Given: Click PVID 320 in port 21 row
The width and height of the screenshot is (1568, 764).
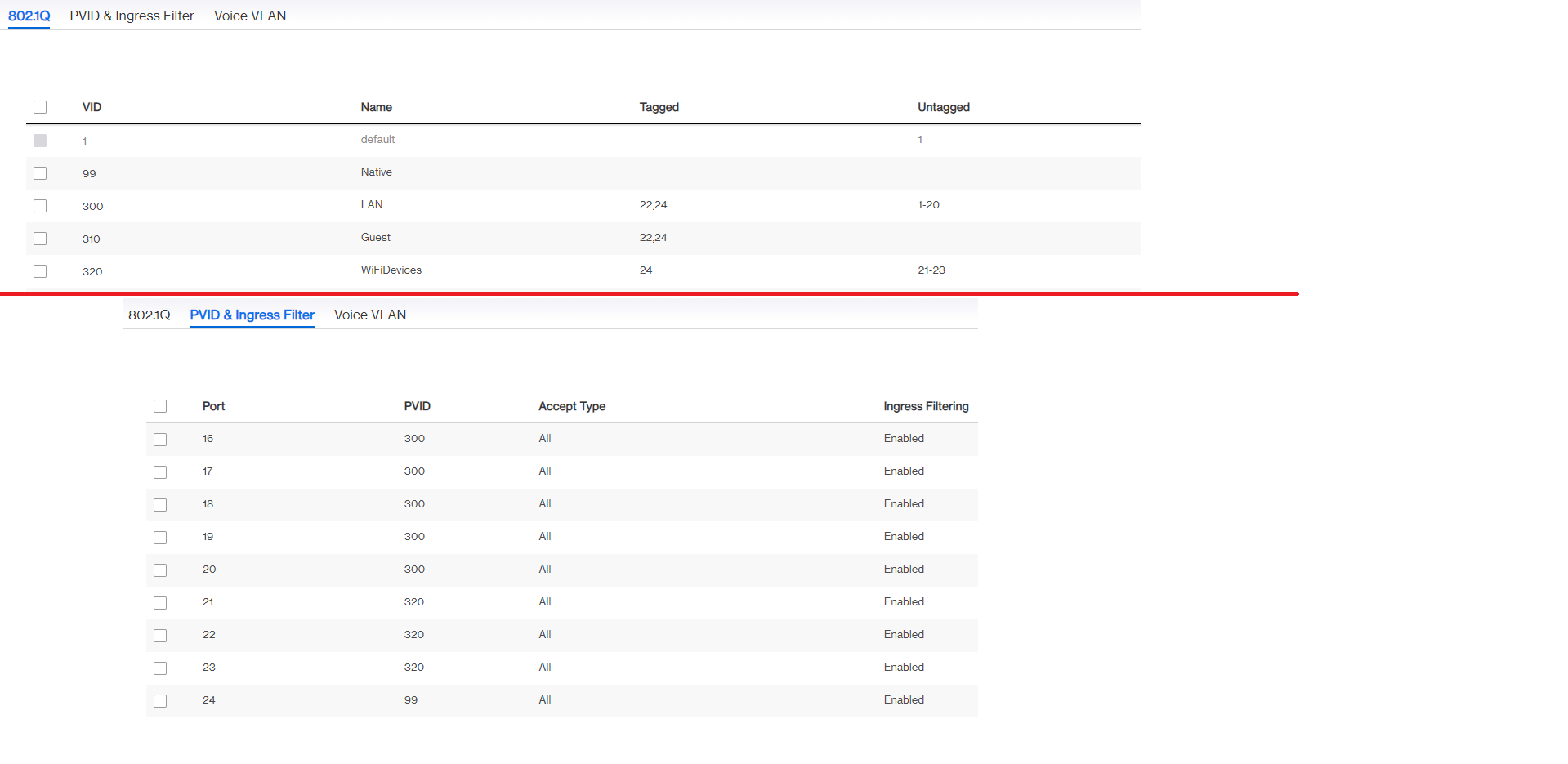Looking at the screenshot, I should click(414, 602).
